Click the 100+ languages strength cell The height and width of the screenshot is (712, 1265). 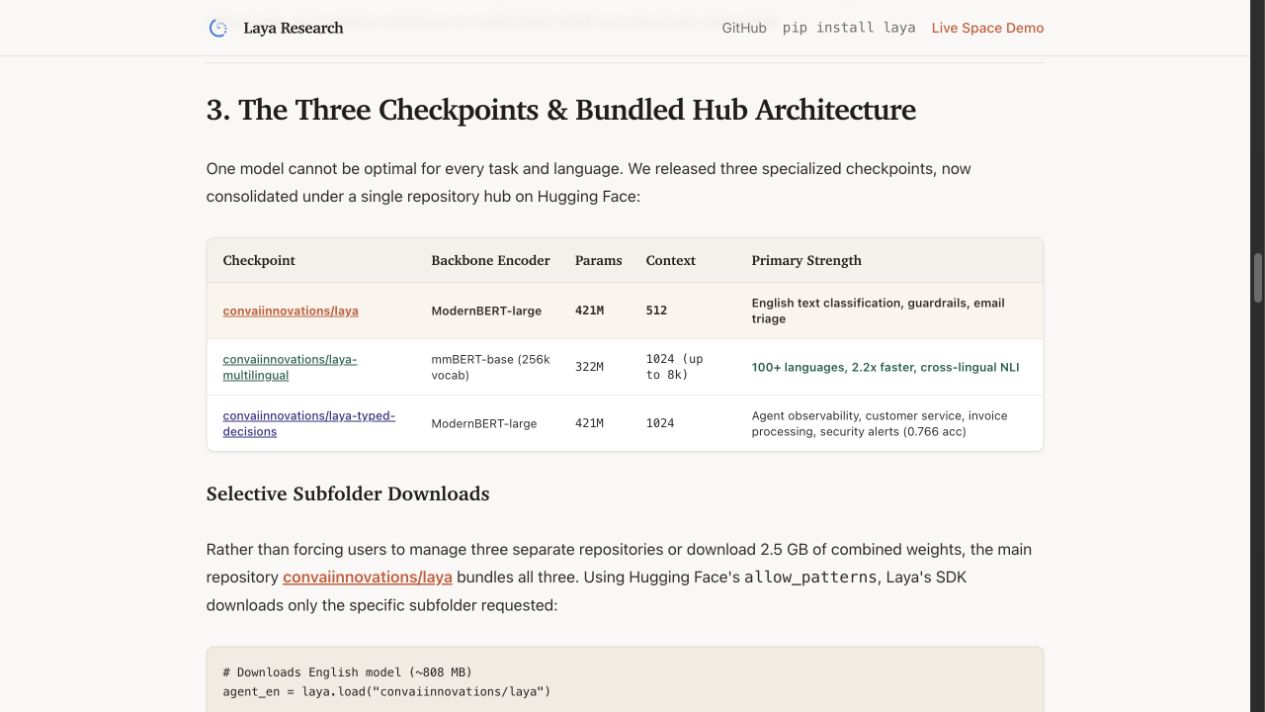885,367
